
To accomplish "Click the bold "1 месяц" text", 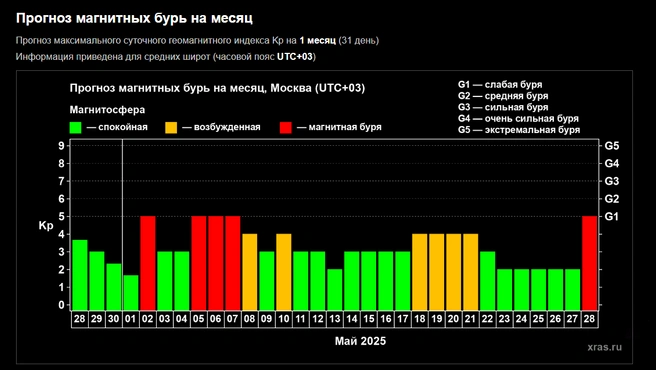I will click(x=318, y=41).
